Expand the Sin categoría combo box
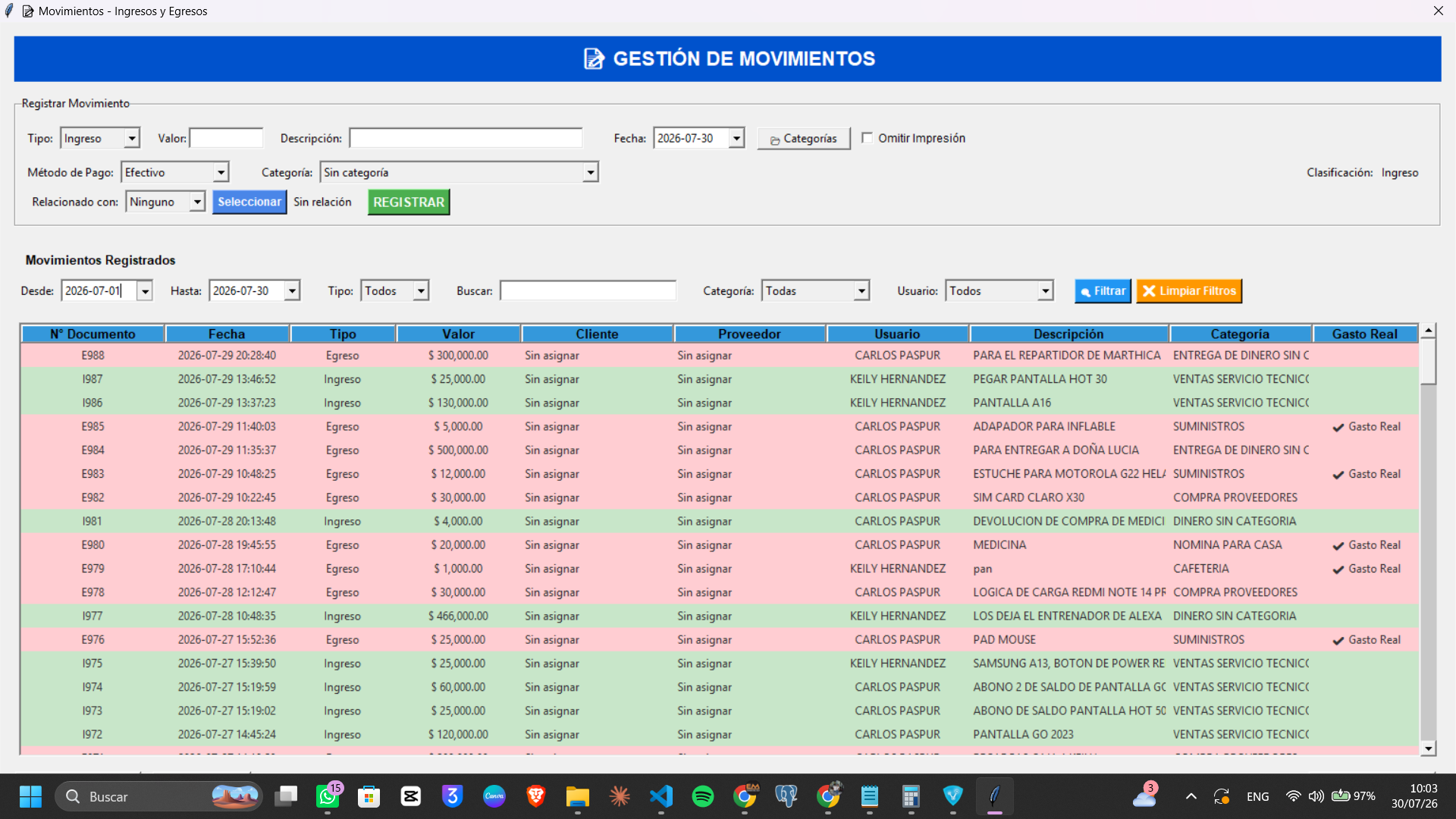This screenshot has height=819, width=1456. point(590,173)
